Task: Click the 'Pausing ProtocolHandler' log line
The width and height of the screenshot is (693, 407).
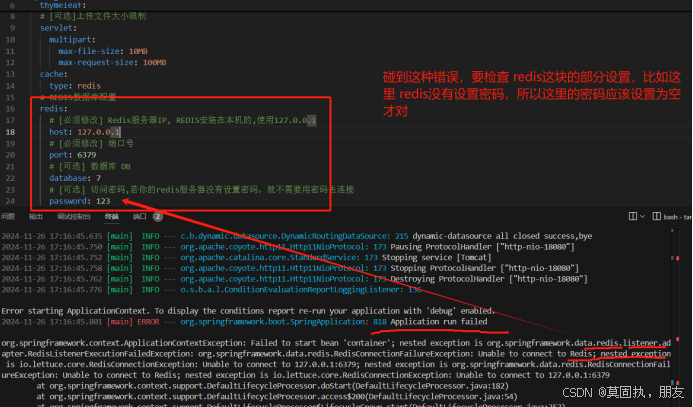Action: 288,247
